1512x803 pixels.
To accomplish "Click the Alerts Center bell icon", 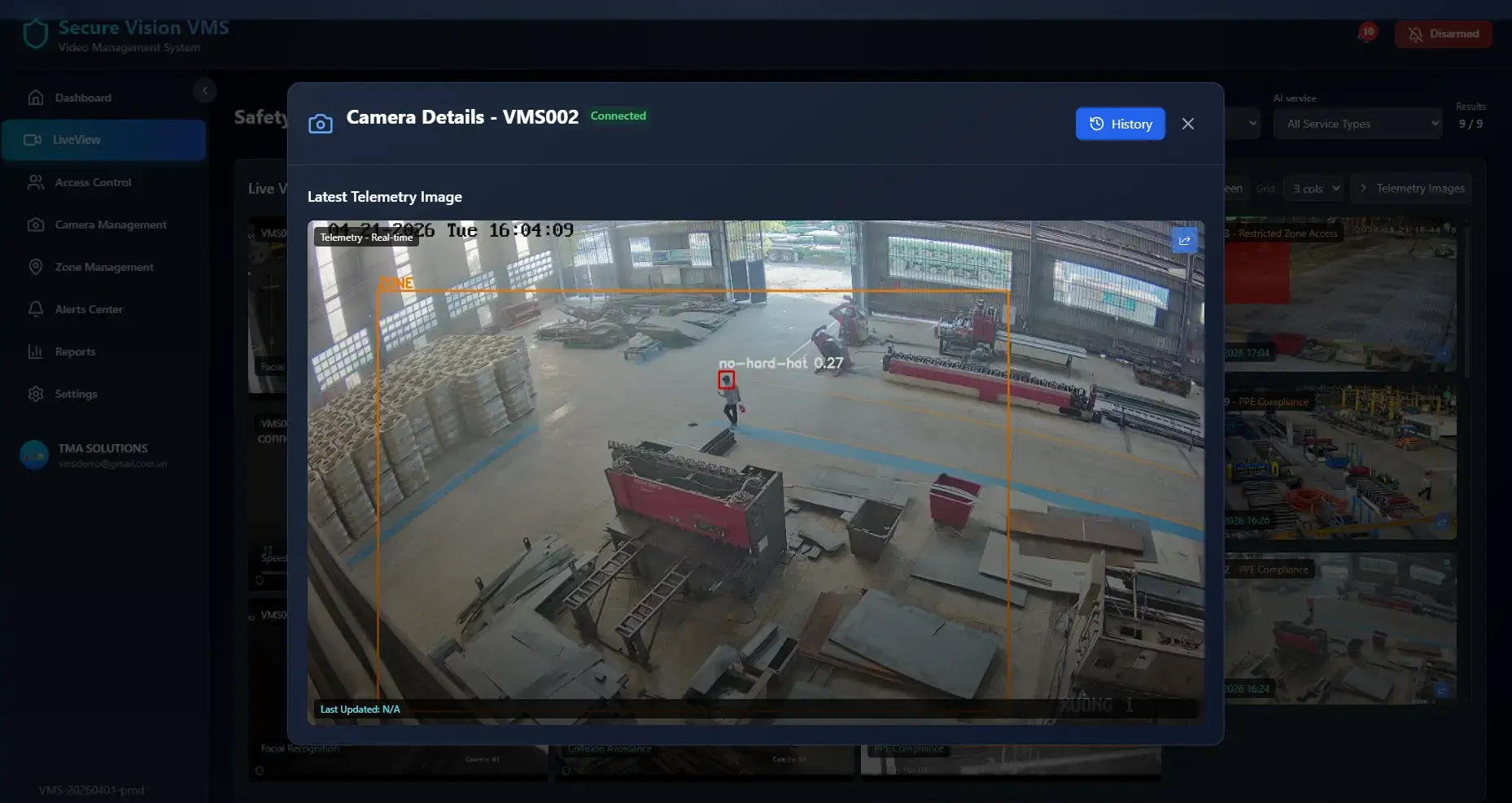I will tap(35, 309).
